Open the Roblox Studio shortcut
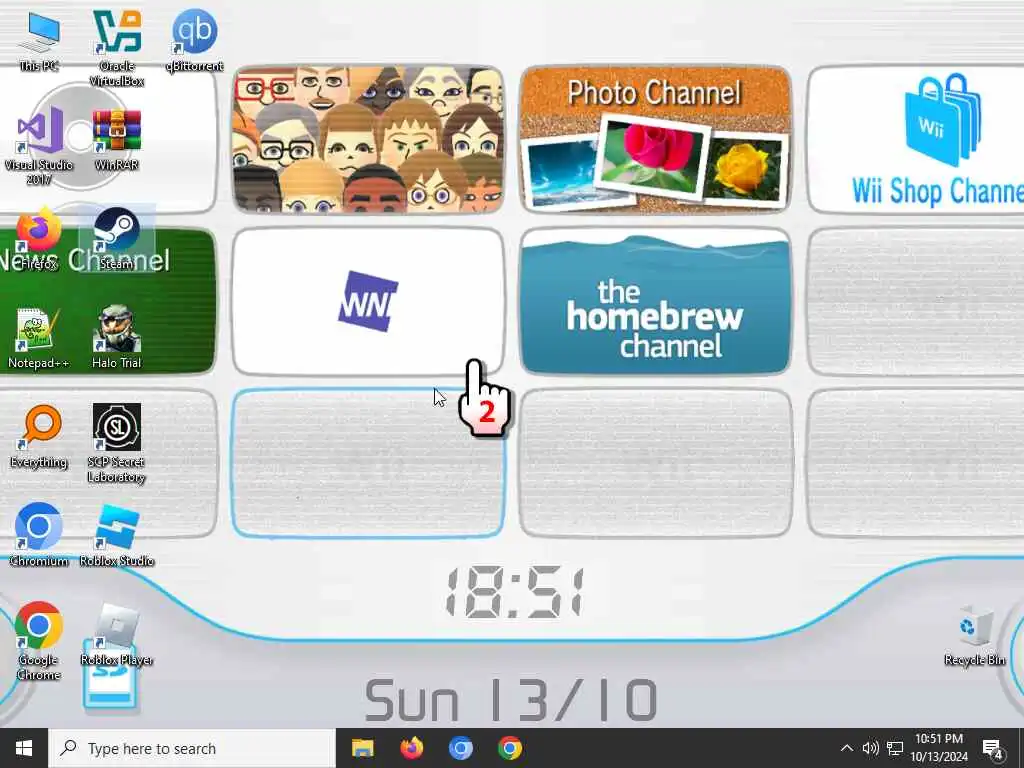 [117, 536]
